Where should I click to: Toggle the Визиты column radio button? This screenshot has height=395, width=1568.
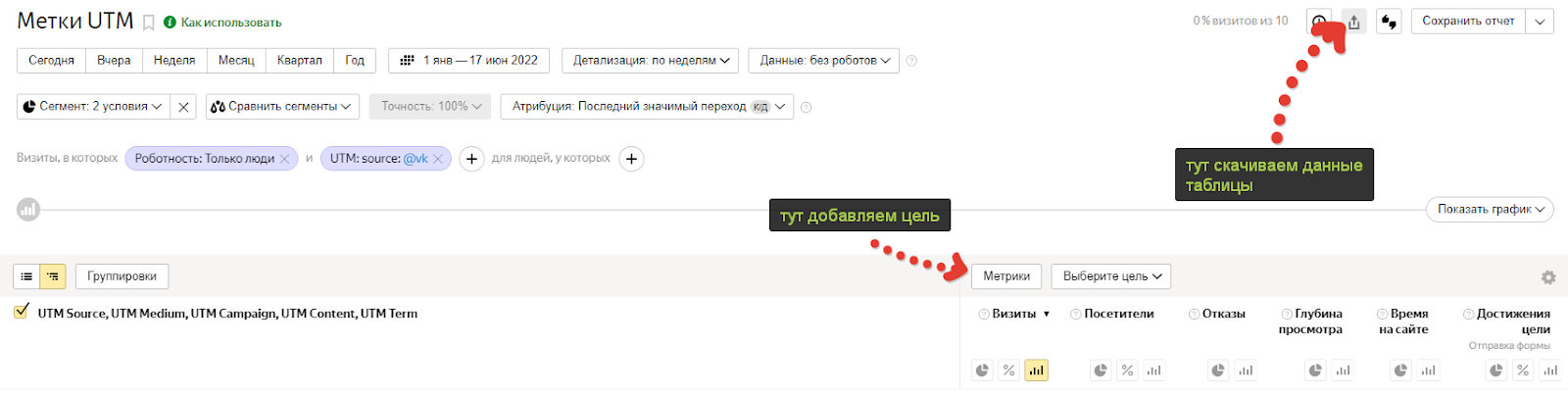(x=984, y=314)
